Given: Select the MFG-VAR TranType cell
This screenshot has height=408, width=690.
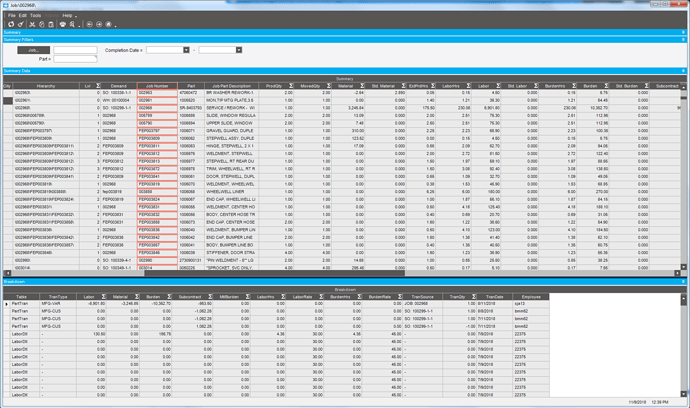Looking at the screenshot, I should click(58, 304).
